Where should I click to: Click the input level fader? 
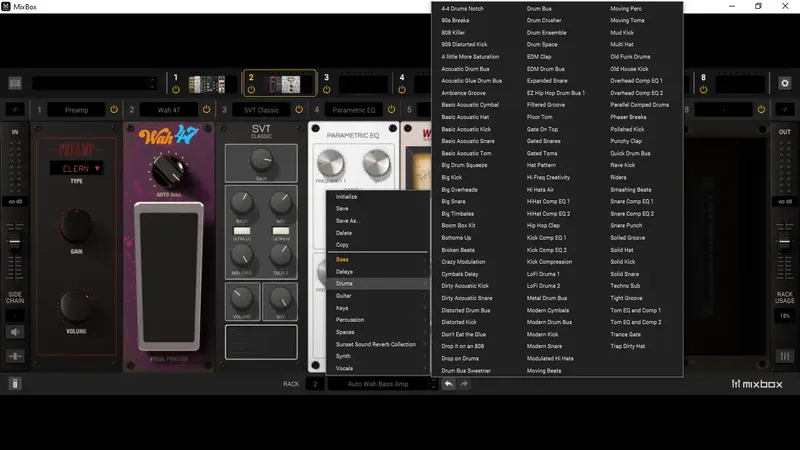[15, 243]
